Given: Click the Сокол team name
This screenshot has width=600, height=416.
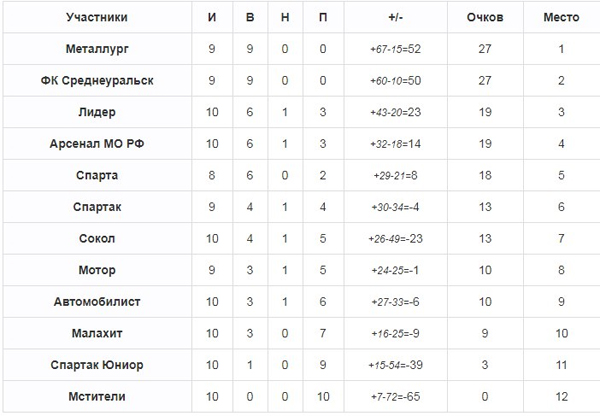Looking at the screenshot, I should (x=97, y=238).
